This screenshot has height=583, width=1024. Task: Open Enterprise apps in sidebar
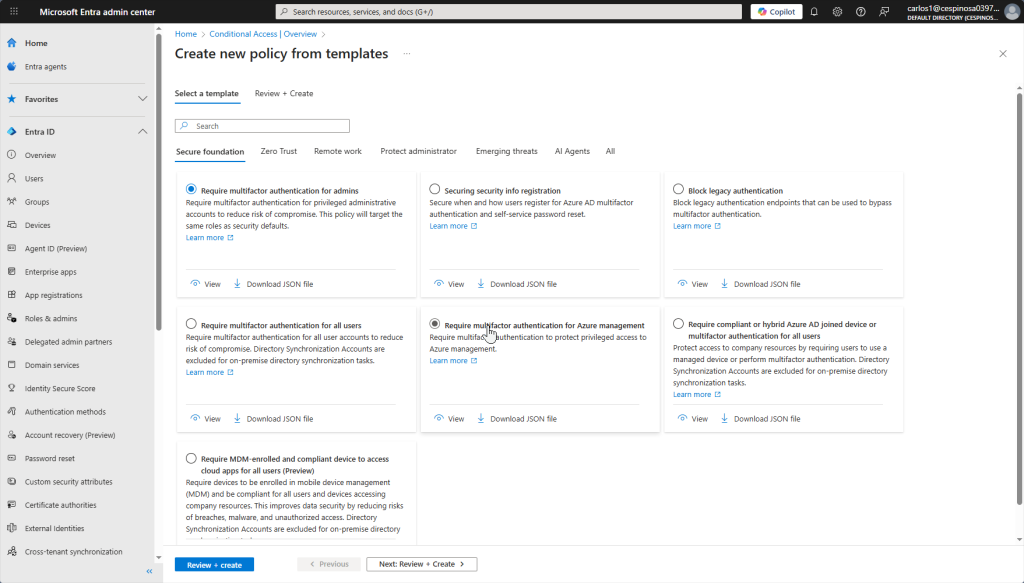point(50,272)
